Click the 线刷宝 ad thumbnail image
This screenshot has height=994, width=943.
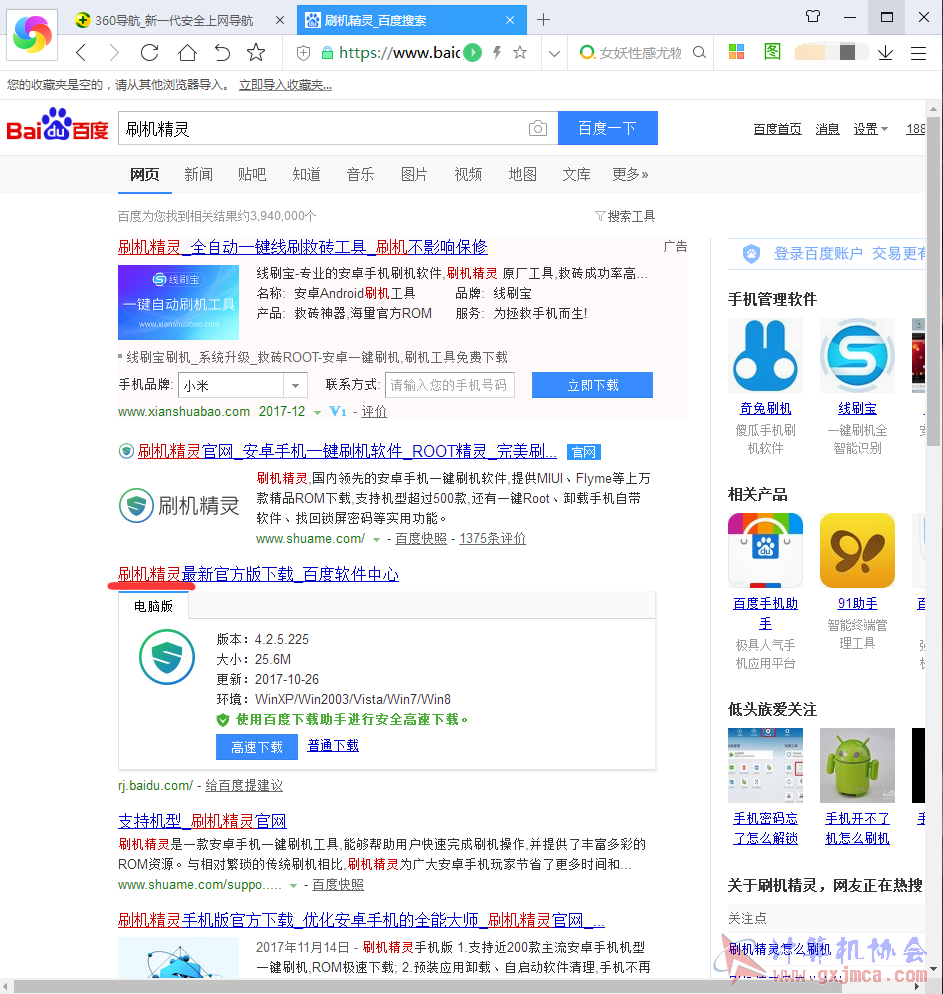(x=178, y=302)
